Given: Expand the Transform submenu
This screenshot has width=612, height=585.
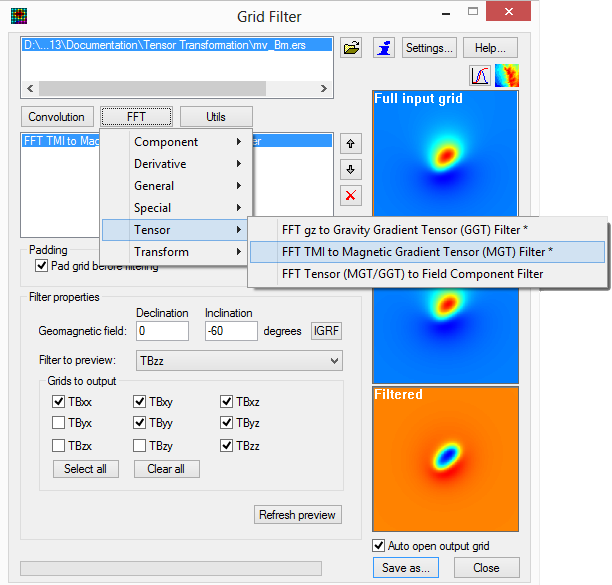Looking at the screenshot, I should point(176,252).
